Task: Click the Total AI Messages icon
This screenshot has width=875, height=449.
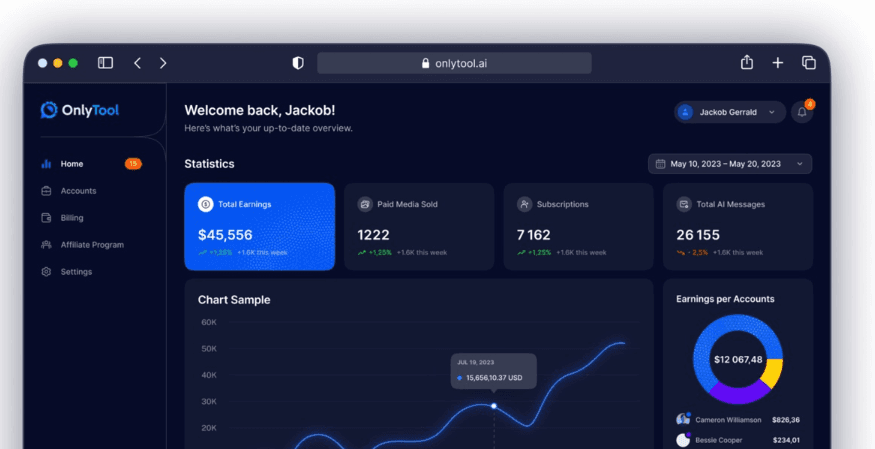Action: (684, 204)
